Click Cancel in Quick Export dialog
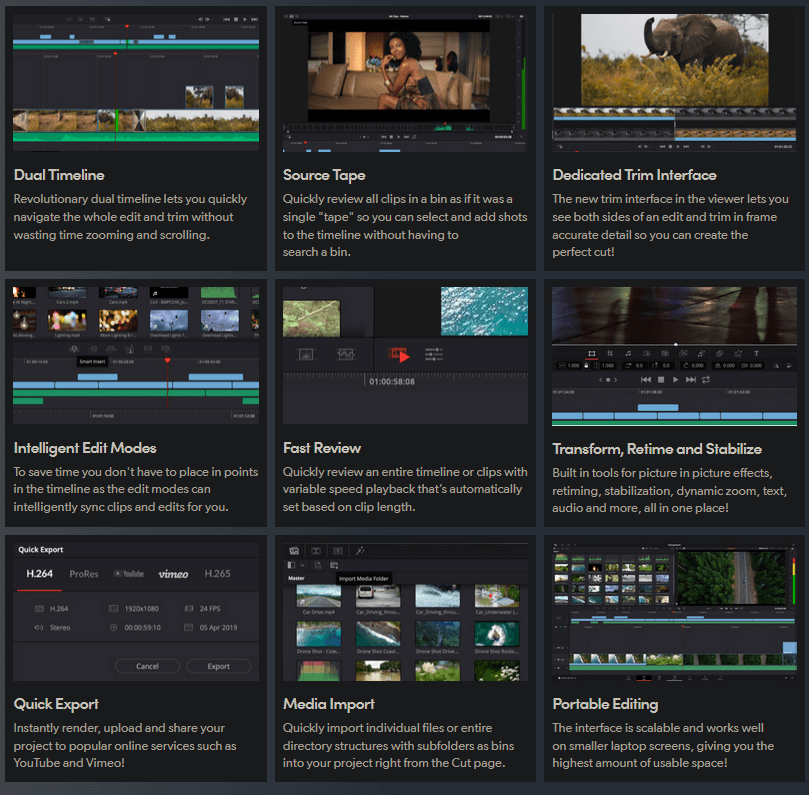The width and height of the screenshot is (809, 795). pos(147,666)
